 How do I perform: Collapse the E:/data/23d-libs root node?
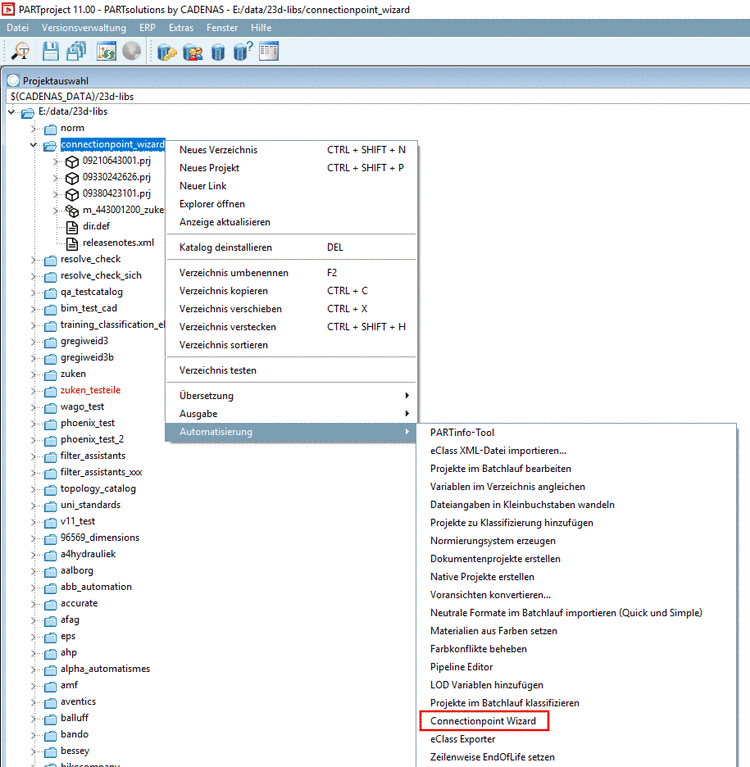(x=11, y=112)
